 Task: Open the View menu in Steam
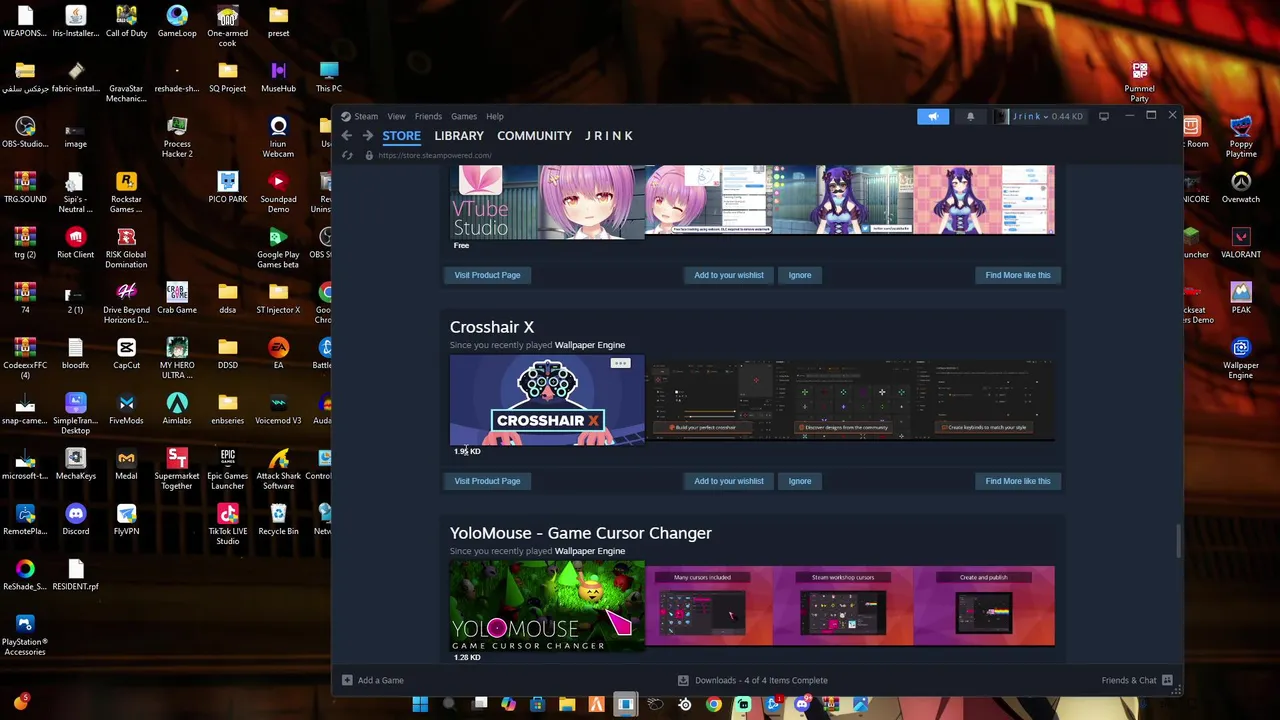[x=396, y=116]
